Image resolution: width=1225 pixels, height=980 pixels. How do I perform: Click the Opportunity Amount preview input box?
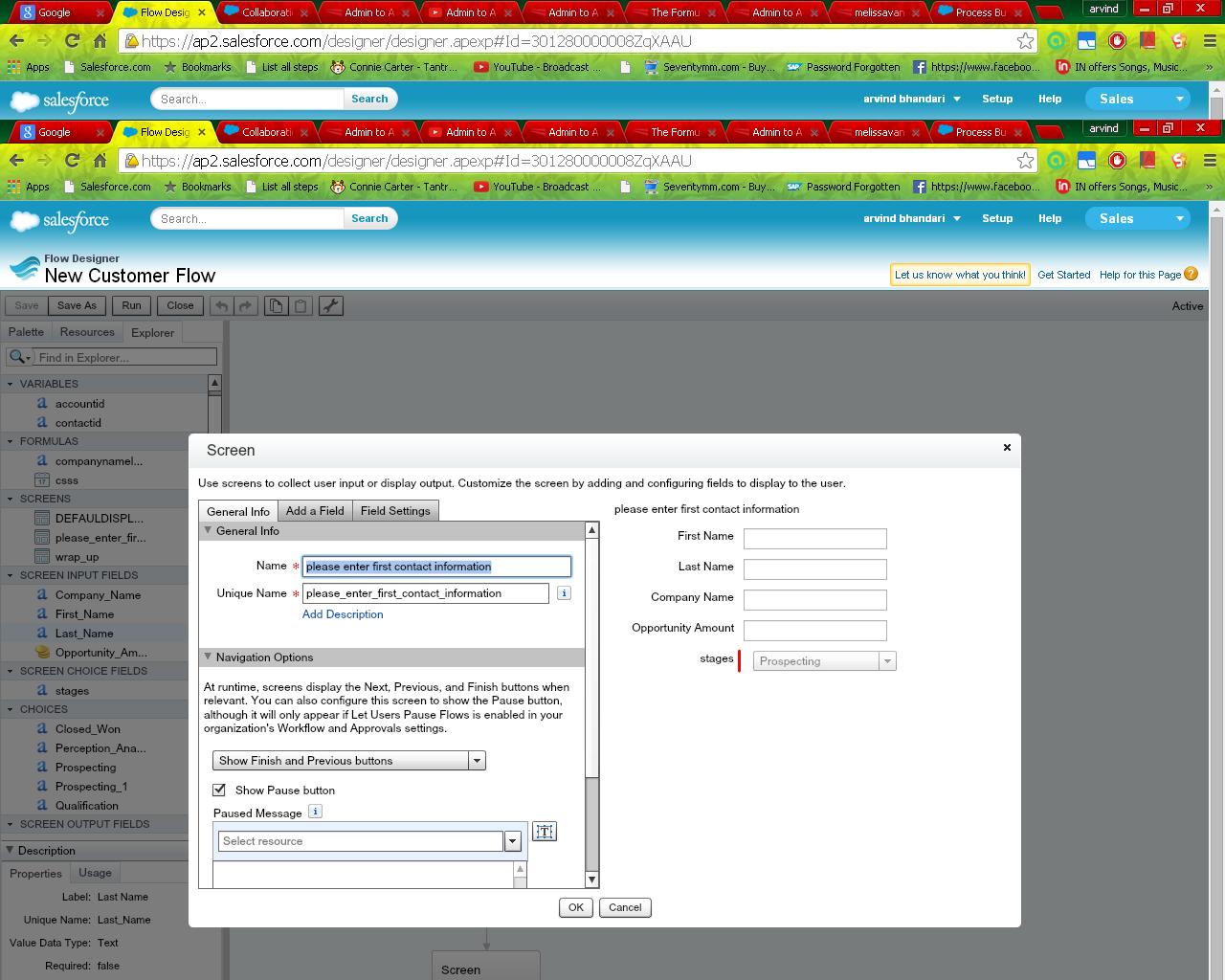(x=815, y=631)
